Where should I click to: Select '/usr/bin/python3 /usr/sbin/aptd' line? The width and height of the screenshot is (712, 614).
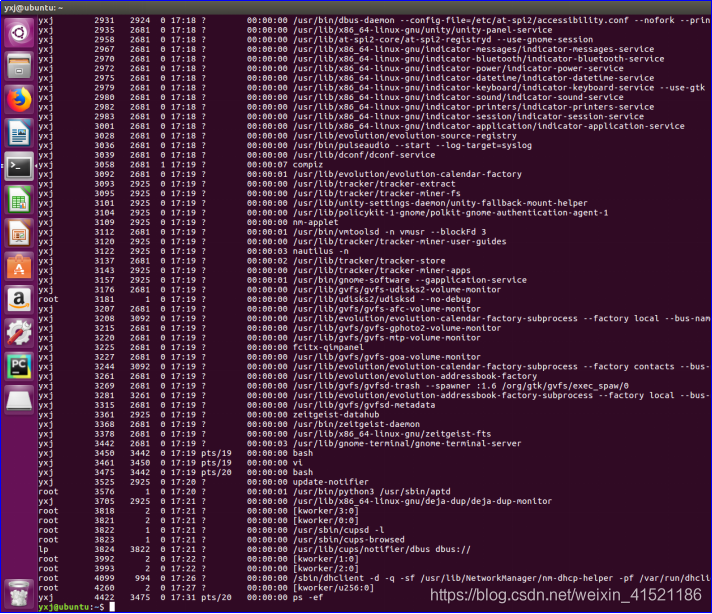[x=371, y=492]
